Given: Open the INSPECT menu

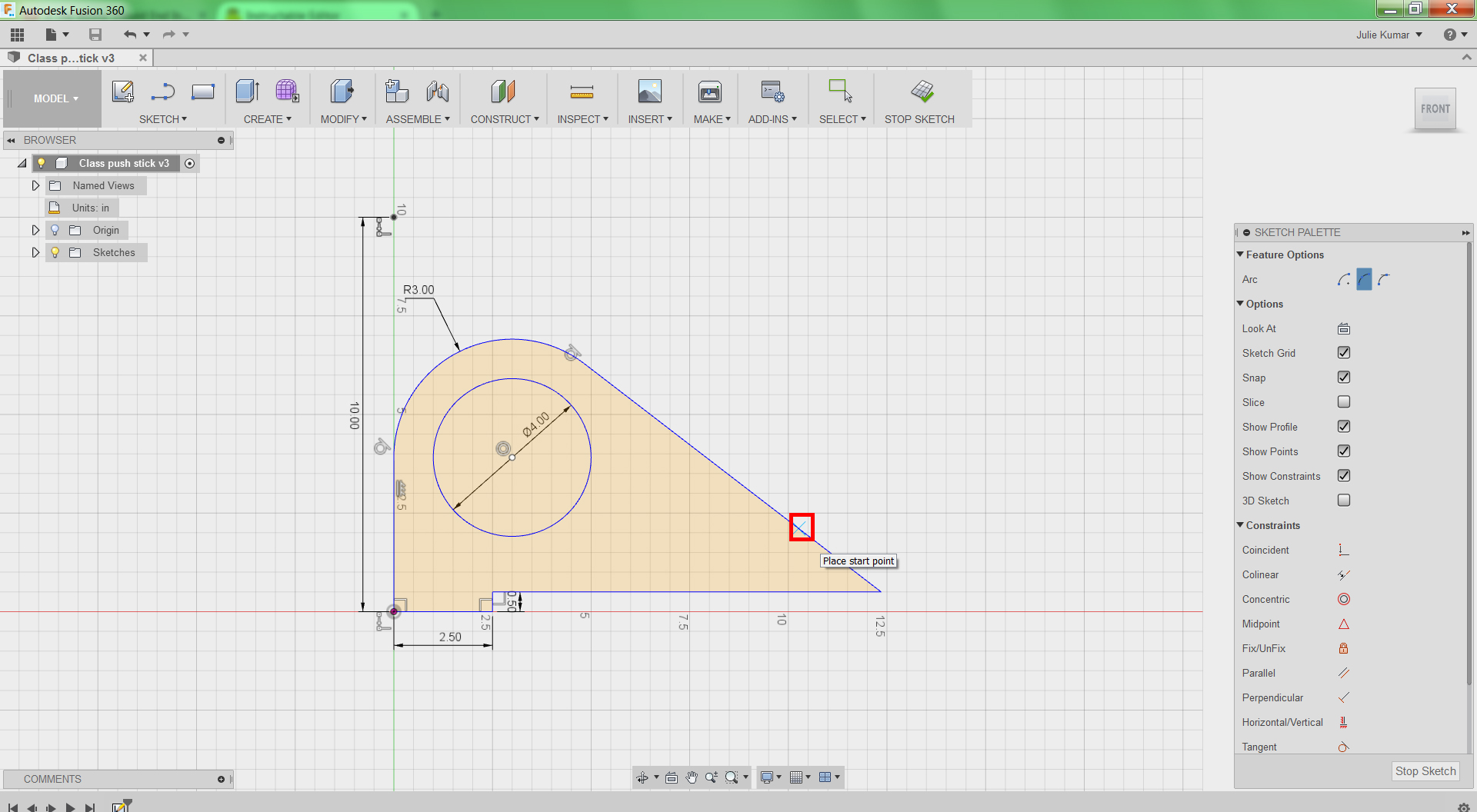Looking at the screenshot, I should click(583, 119).
